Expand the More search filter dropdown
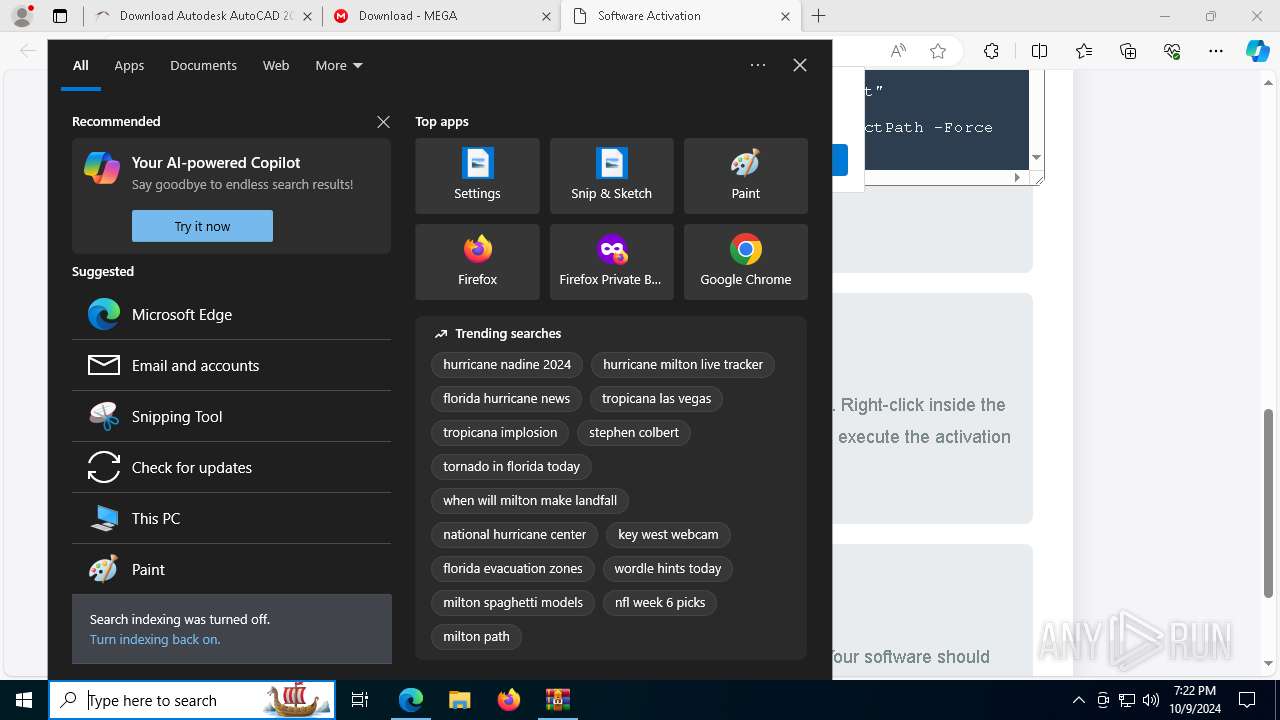Viewport: 1280px width, 720px height. (339, 65)
